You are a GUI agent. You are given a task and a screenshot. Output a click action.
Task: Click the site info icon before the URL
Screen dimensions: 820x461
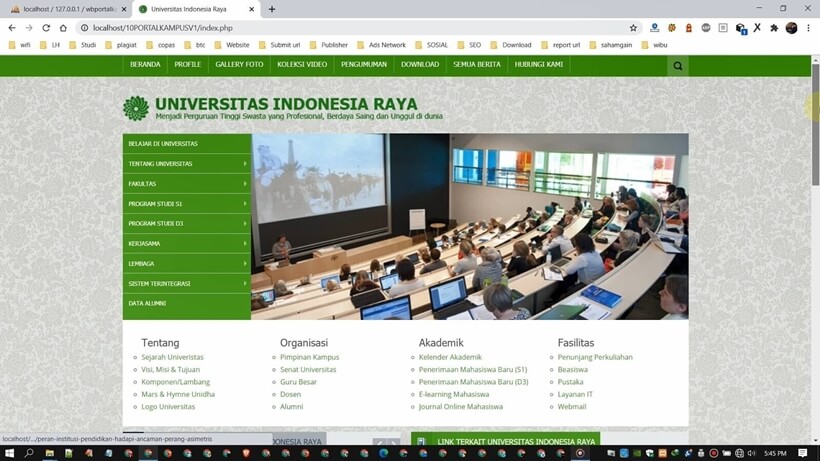pyautogui.click(x=84, y=28)
